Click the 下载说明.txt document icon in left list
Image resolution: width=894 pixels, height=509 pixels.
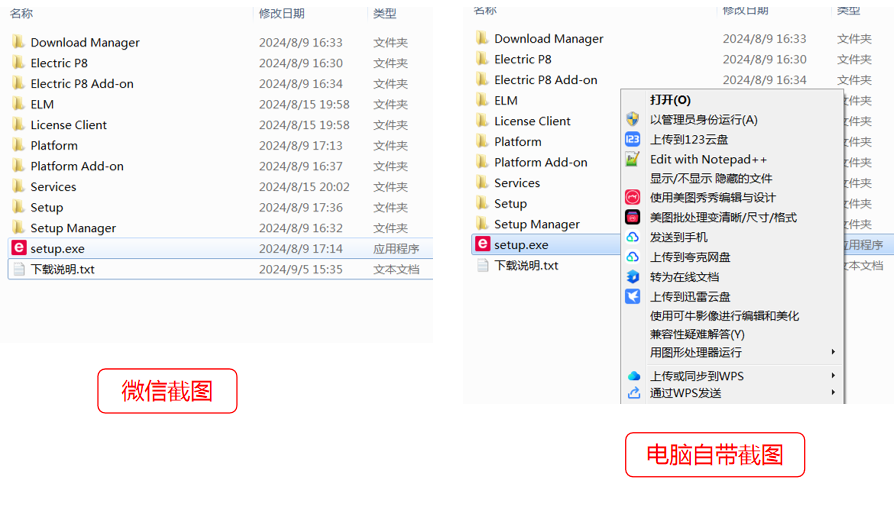tap(19, 269)
